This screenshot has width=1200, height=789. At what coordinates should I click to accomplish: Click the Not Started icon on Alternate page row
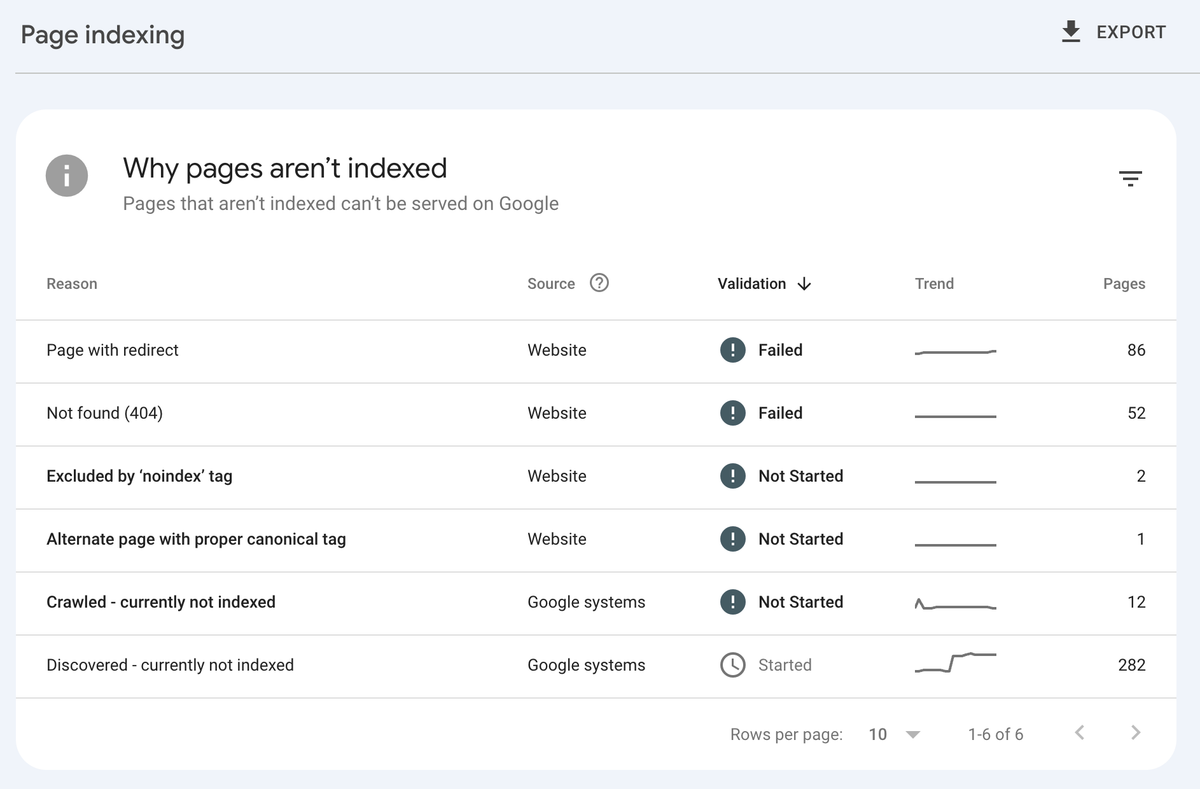(732, 539)
